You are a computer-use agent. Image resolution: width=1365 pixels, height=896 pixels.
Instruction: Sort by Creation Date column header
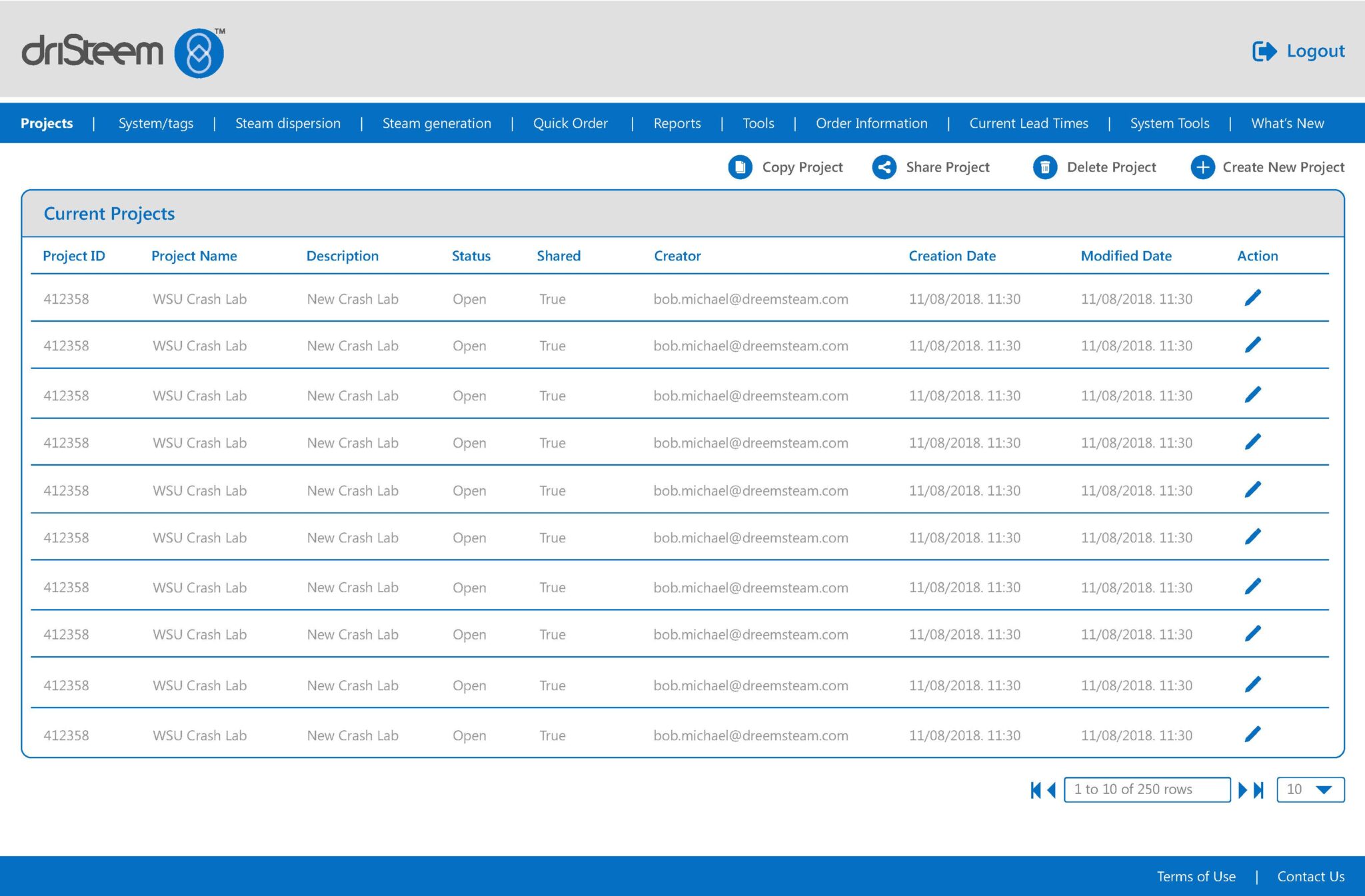pyautogui.click(x=952, y=256)
